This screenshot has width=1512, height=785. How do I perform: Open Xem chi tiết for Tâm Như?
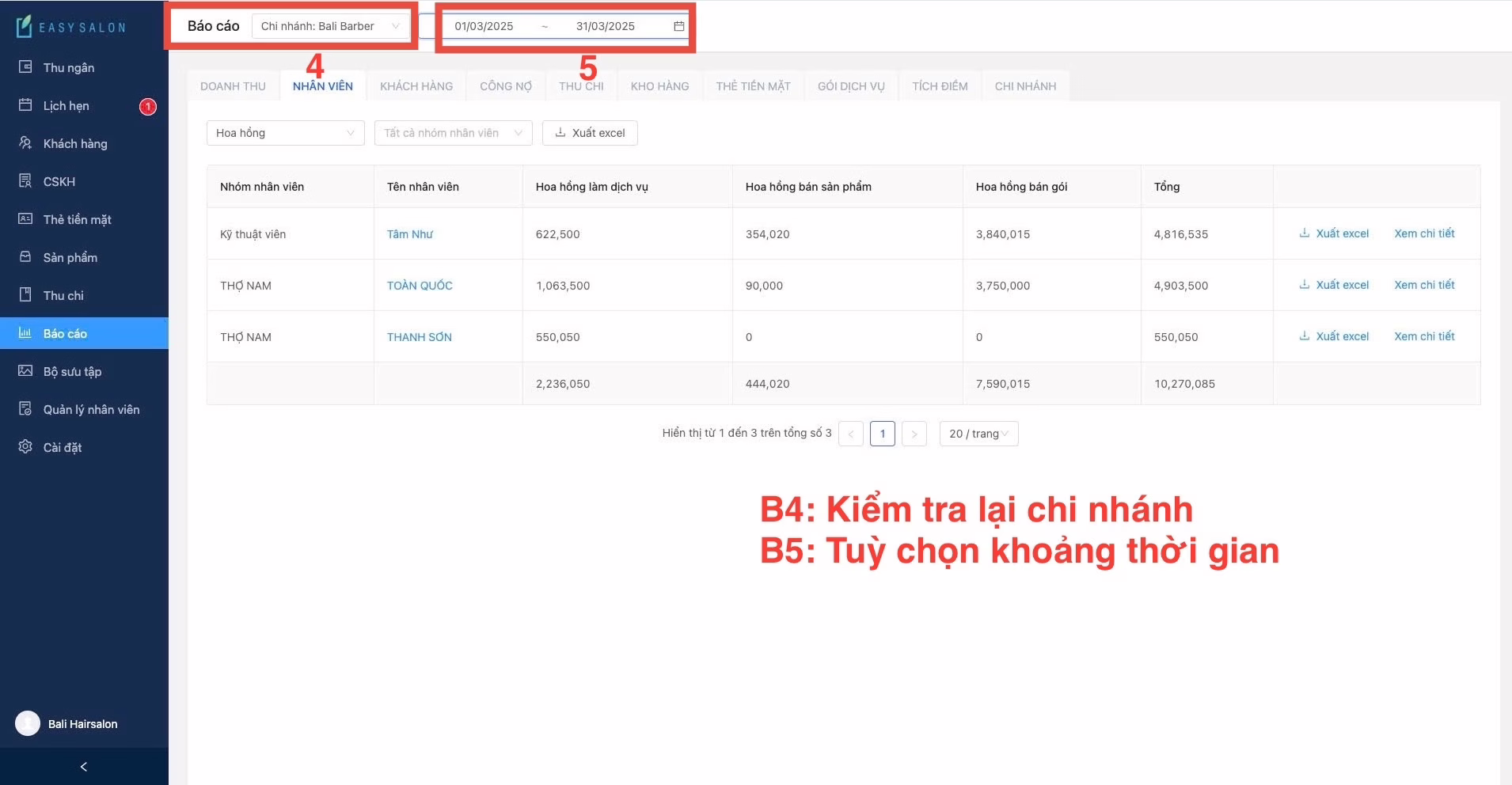point(1424,233)
